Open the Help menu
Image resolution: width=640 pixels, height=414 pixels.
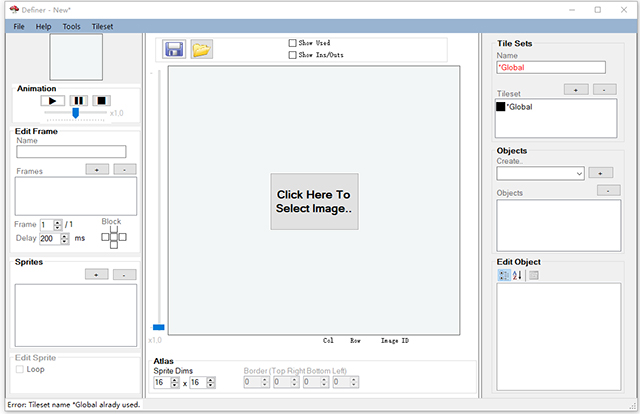43,27
